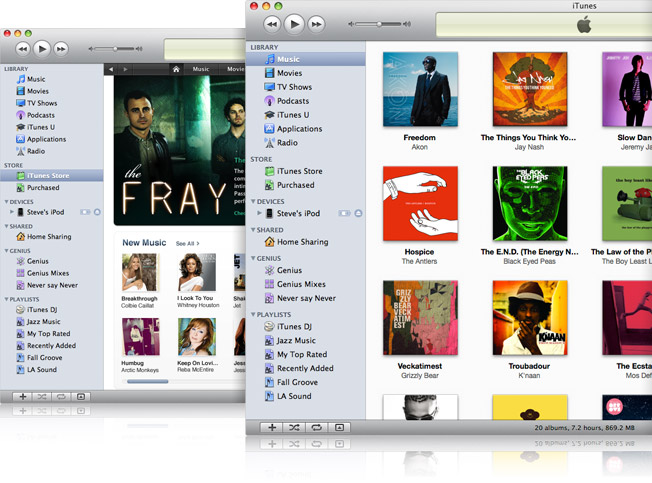This screenshot has width=652, height=483.
Task: Click the add playlist plus button in the front window
Action: [x=271, y=427]
